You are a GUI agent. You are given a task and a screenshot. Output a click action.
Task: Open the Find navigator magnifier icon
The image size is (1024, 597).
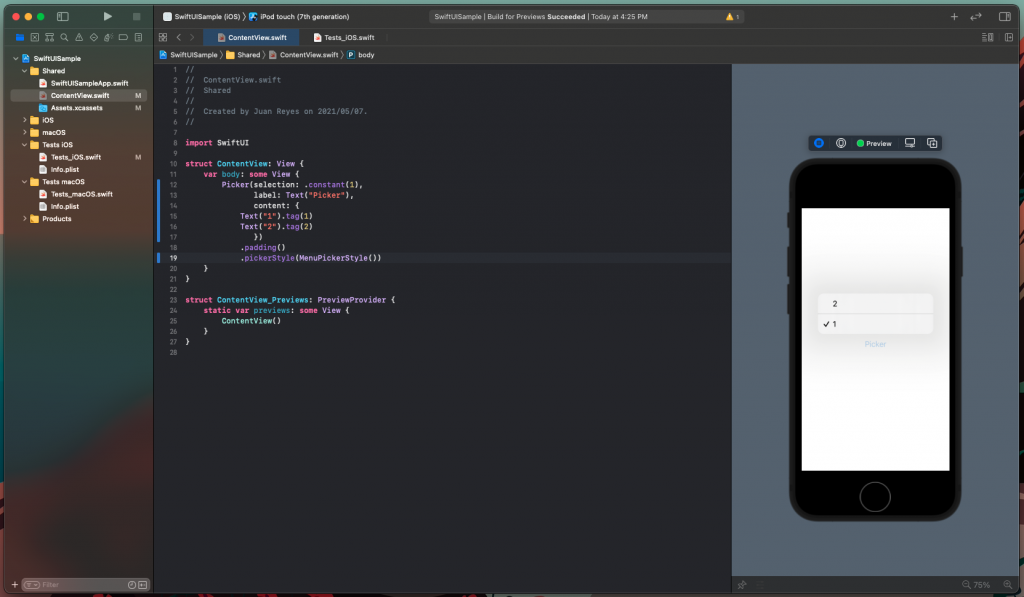[64, 37]
